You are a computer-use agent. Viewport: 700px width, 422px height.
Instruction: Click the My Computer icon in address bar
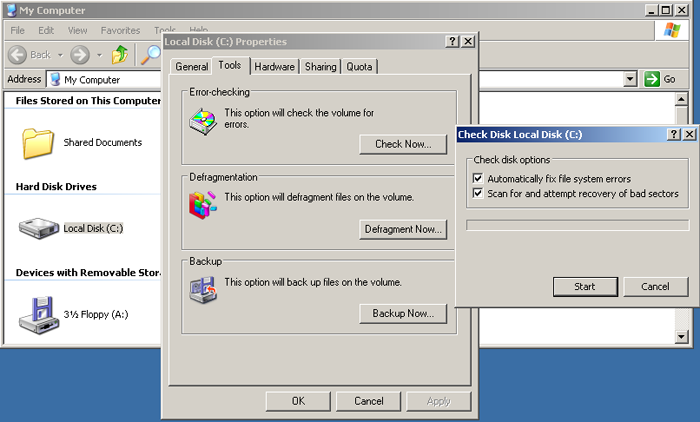click(x=55, y=79)
